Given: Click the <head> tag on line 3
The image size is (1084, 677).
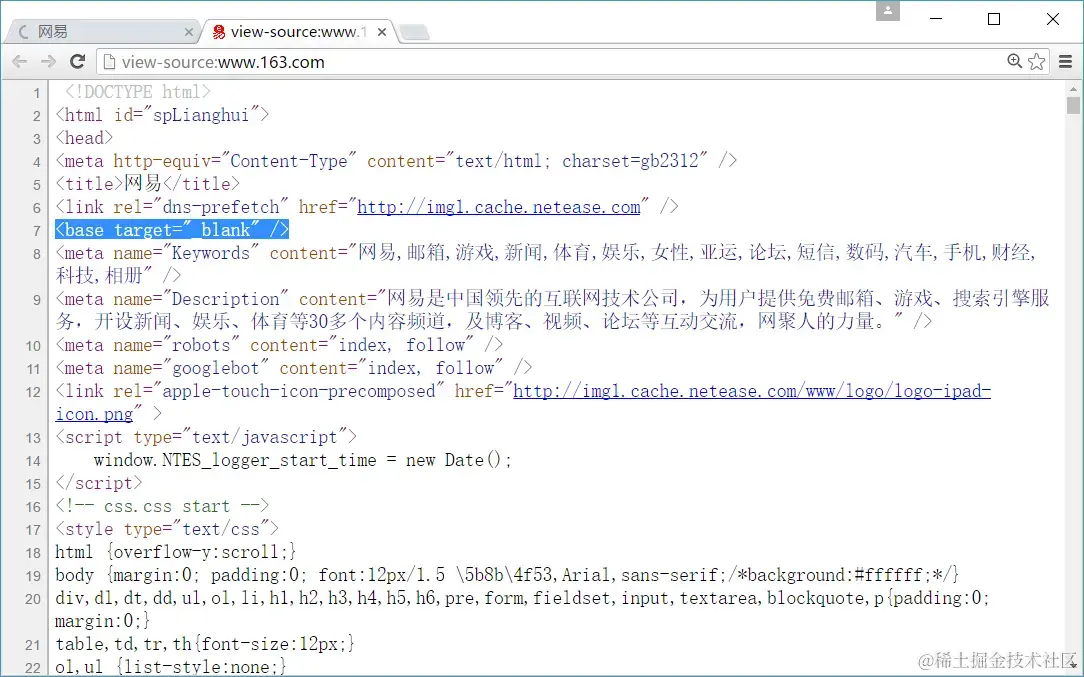Looking at the screenshot, I should pyautogui.click(x=84, y=138).
